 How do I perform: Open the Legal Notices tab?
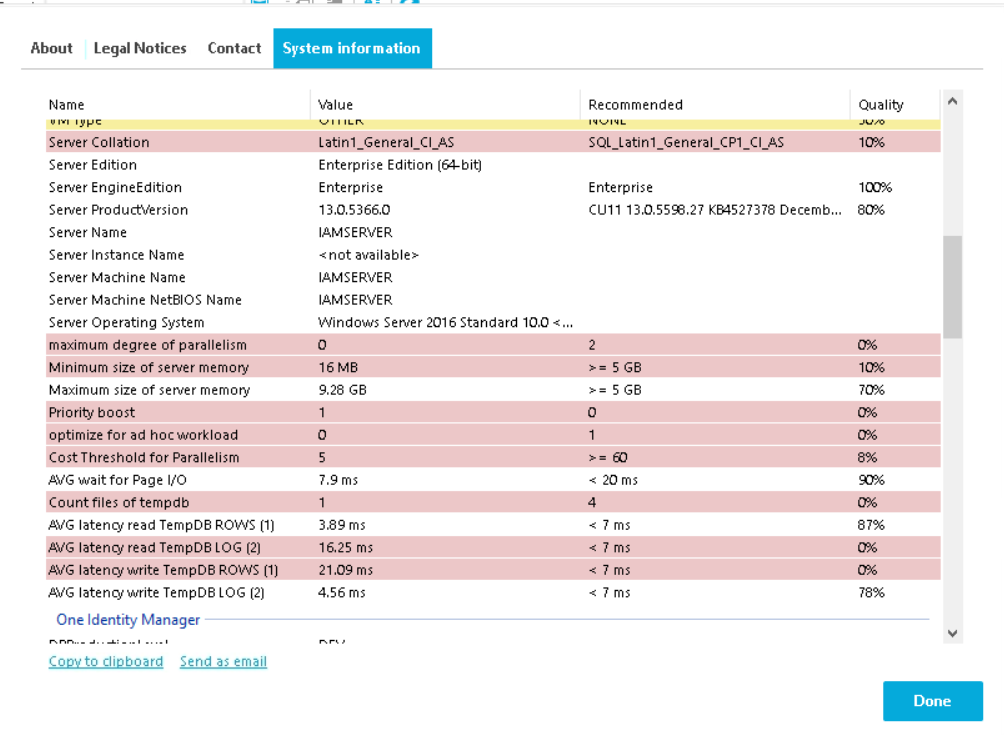[x=139, y=48]
